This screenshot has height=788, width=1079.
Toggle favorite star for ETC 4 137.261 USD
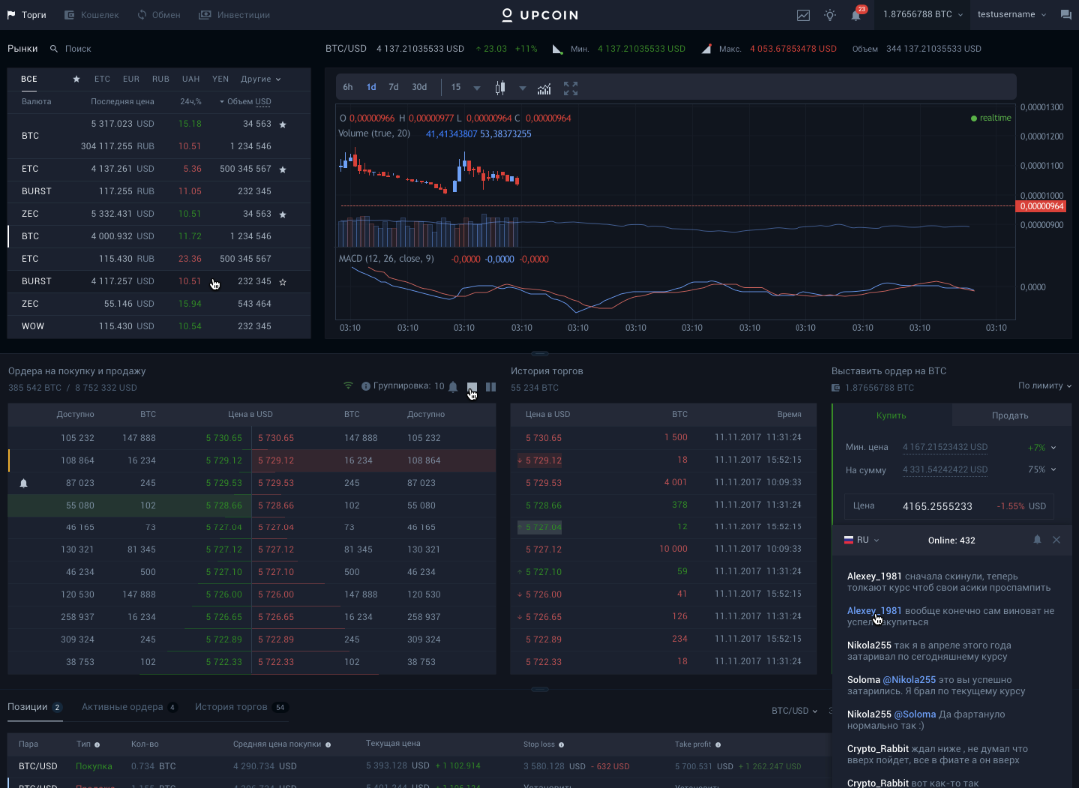(283, 169)
